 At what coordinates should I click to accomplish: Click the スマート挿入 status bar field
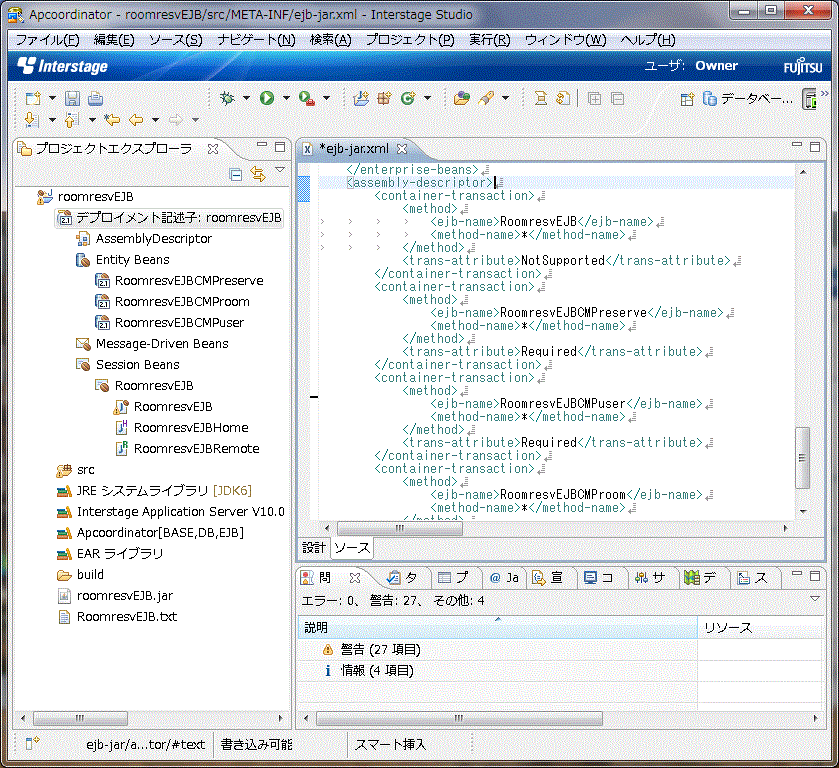pyautogui.click(x=390, y=744)
